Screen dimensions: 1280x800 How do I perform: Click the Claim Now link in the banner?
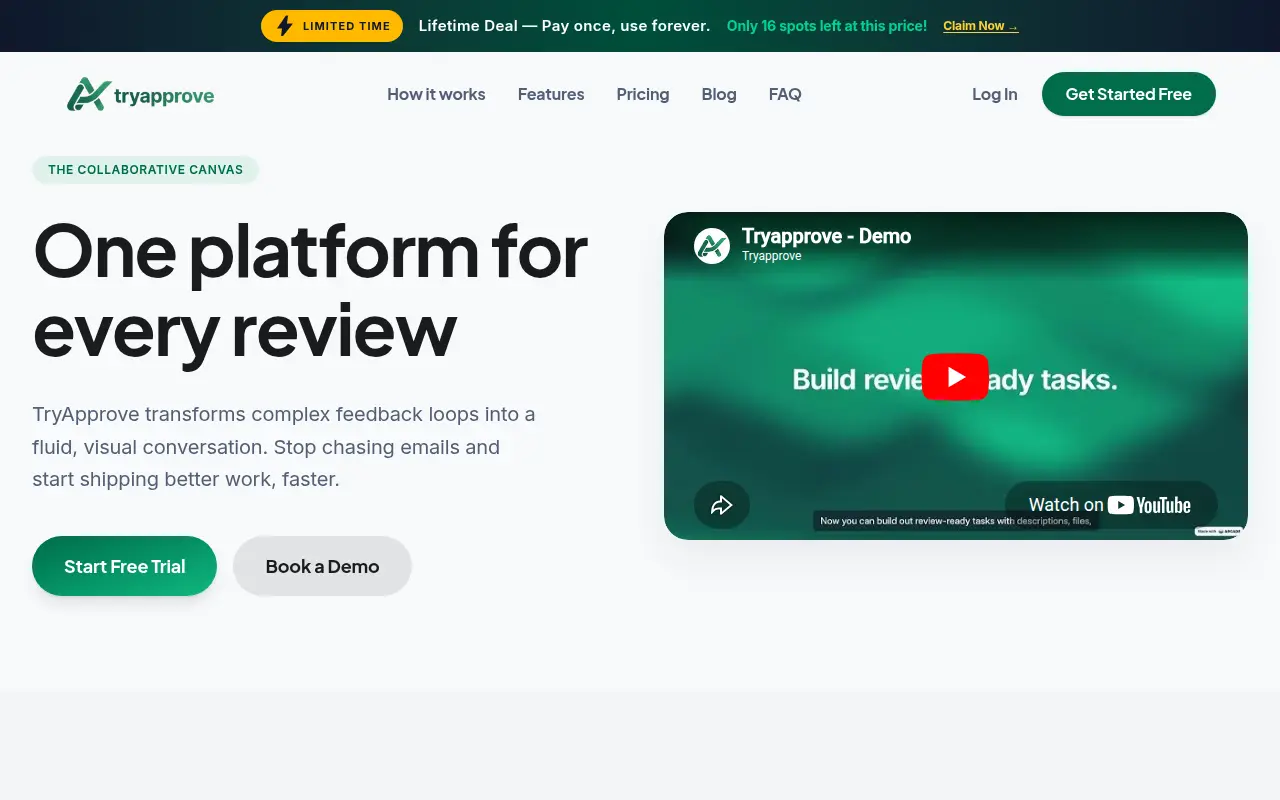coord(981,26)
